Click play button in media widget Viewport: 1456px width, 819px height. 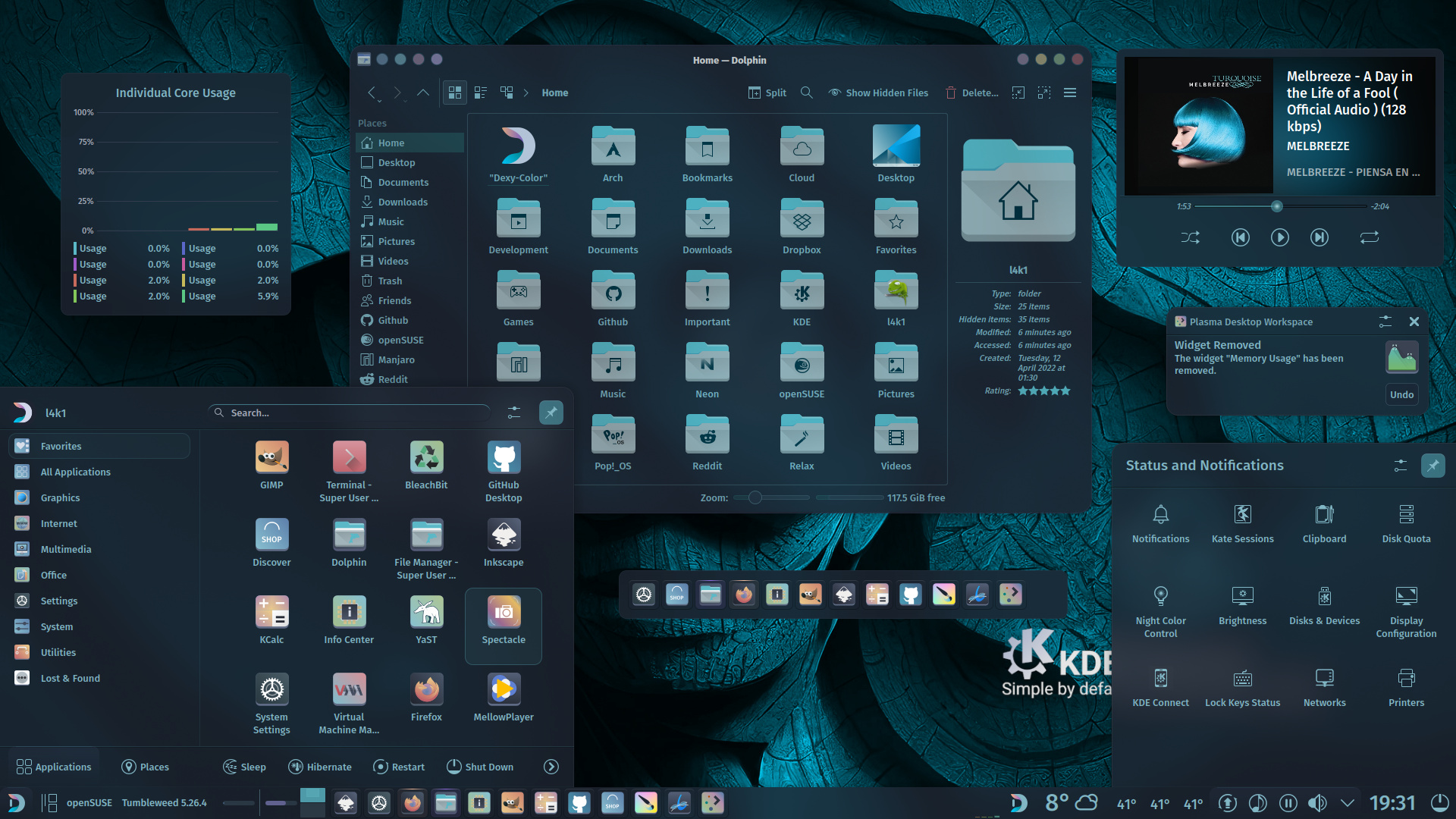click(1279, 237)
